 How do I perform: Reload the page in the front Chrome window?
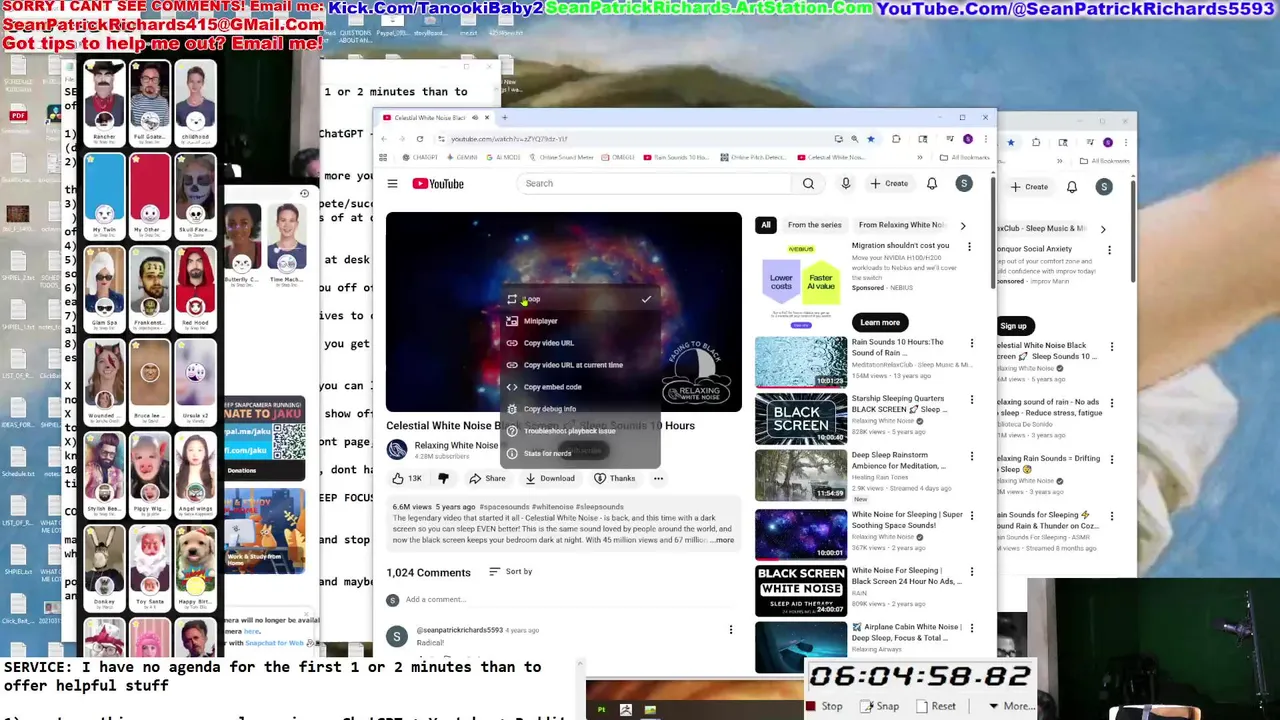click(x=420, y=139)
